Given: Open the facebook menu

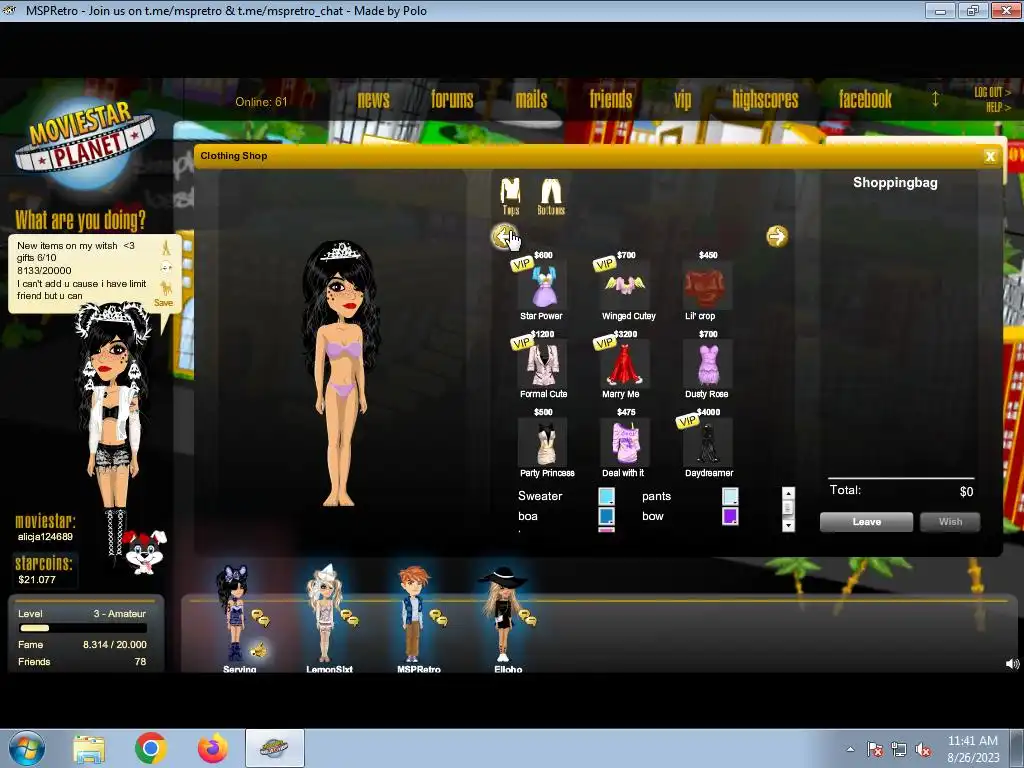Looking at the screenshot, I should 865,99.
